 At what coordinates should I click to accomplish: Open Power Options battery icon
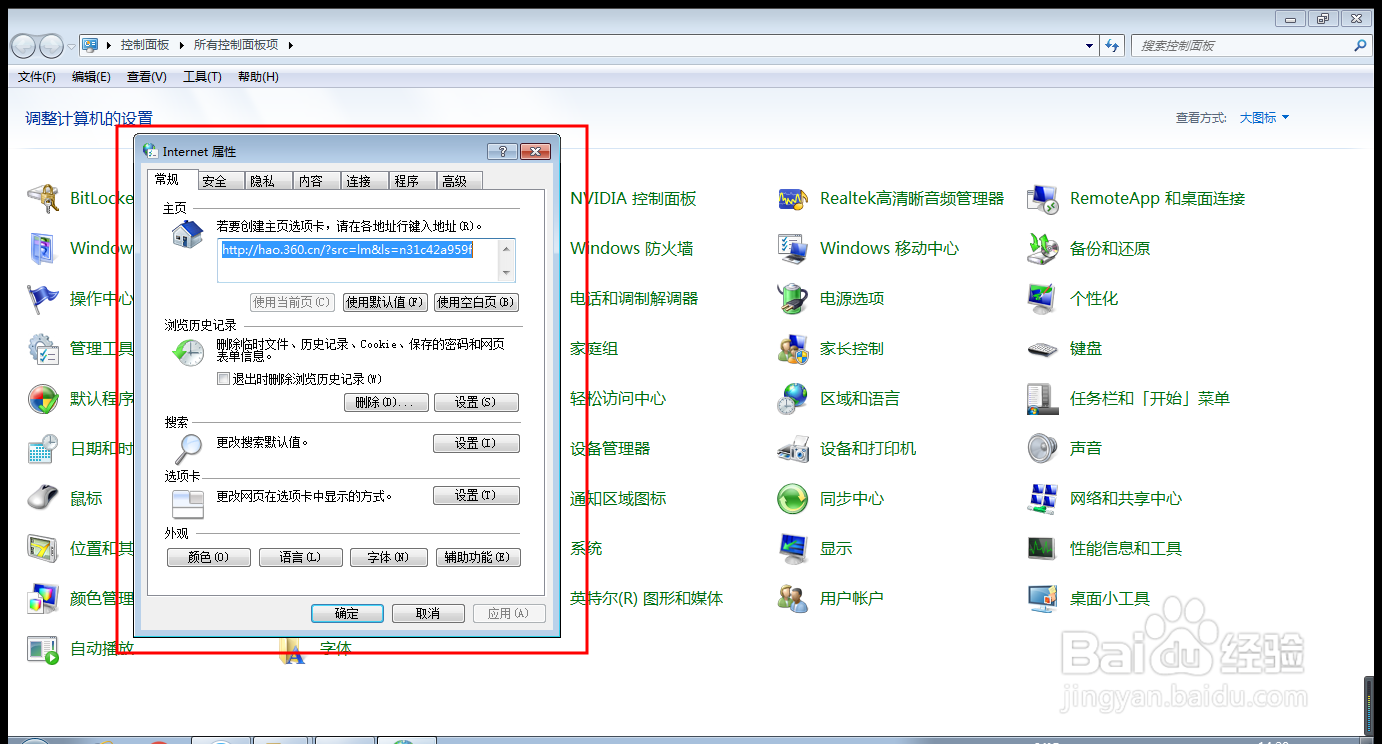click(x=793, y=298)
